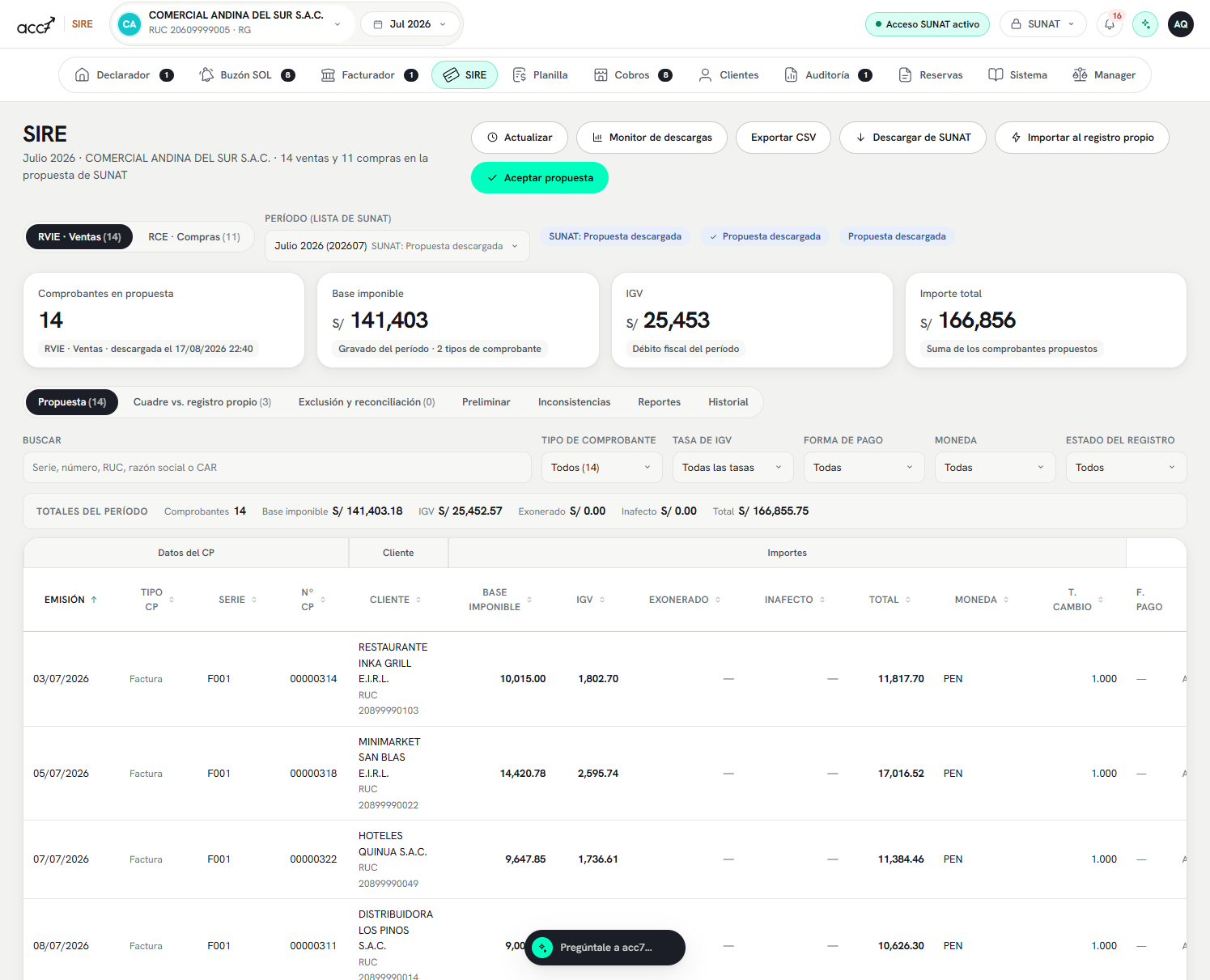Open the Preliminar tab
The width and height of the screenshot is (1210, 980).
click(x=486, y=402)
